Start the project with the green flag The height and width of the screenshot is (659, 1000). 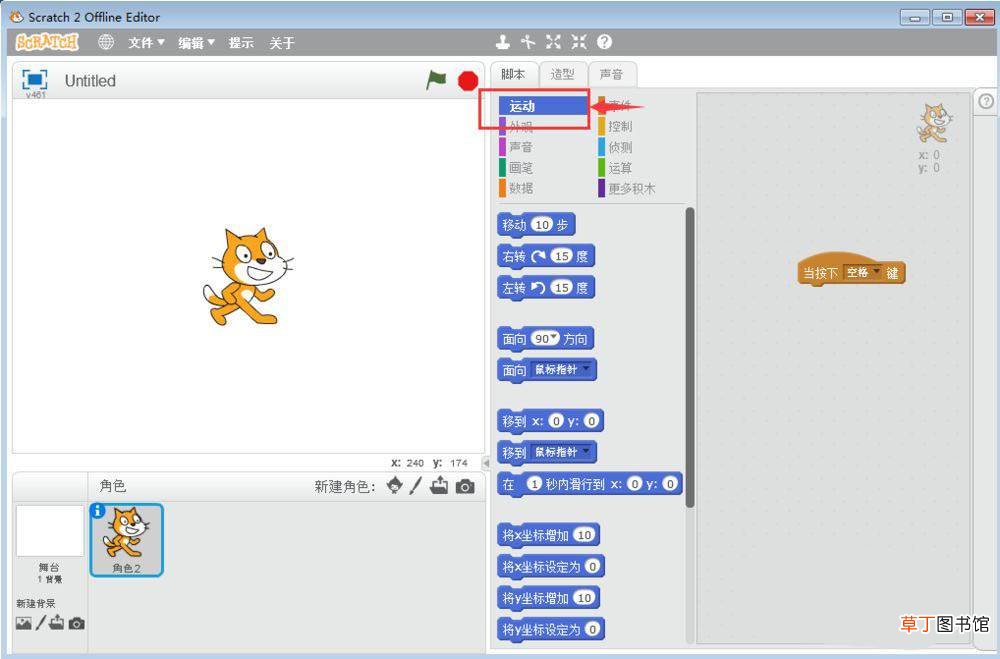coord(436,80)
